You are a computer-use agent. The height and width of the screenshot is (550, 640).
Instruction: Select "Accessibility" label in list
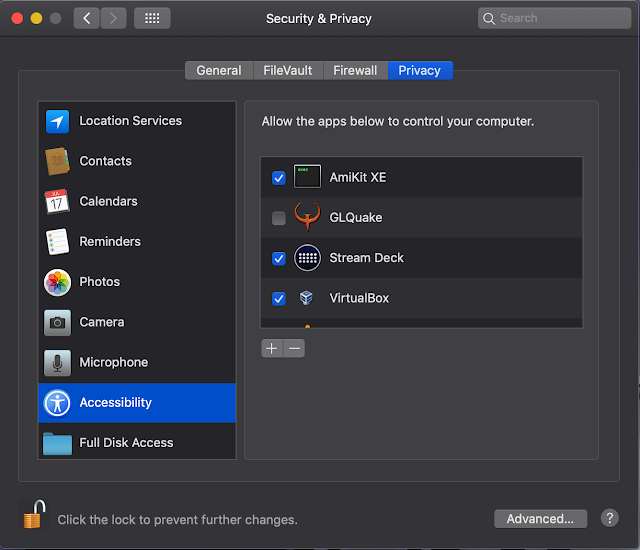point(116,403)
